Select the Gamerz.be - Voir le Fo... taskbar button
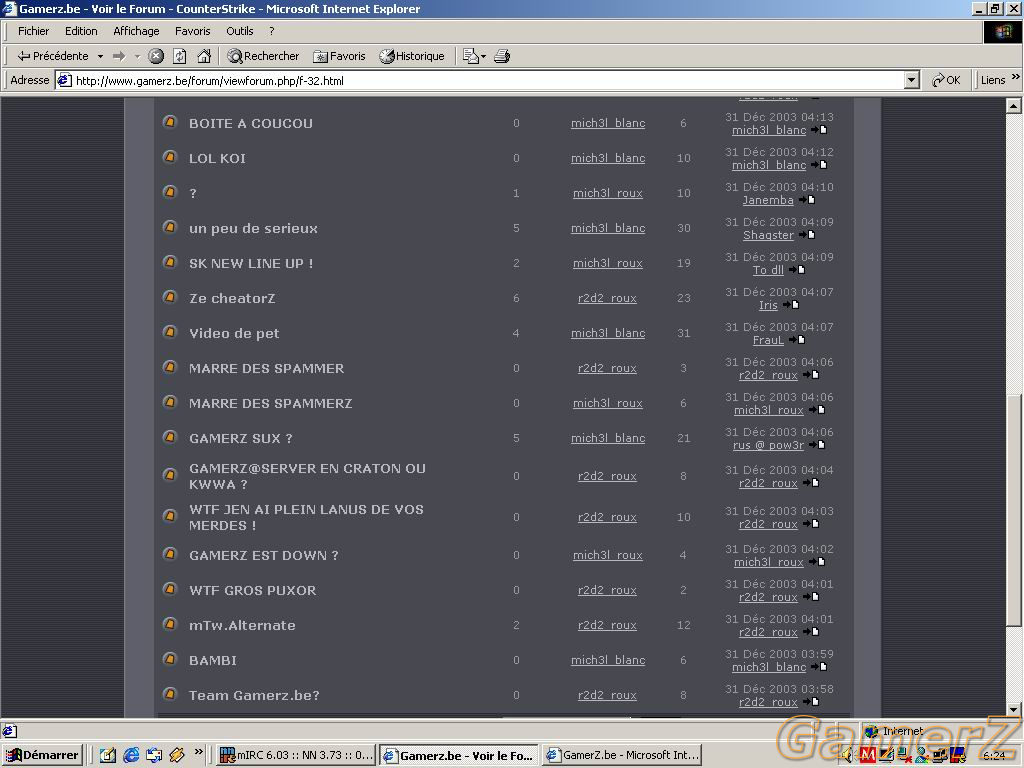The image size is (1024, 768). pyautogui.click(x=460, y=756)
